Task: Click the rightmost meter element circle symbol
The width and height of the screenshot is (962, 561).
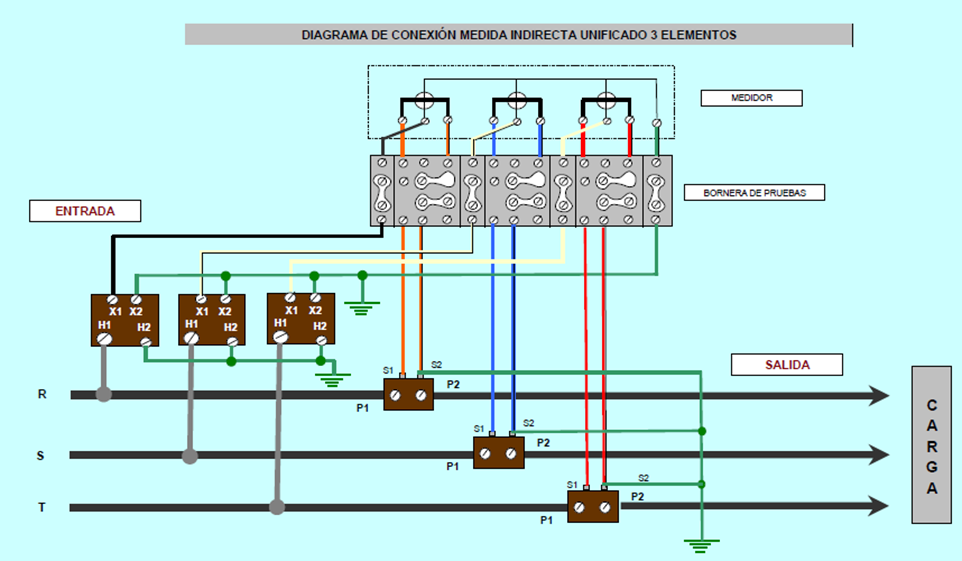Action: tap(605, 99)
